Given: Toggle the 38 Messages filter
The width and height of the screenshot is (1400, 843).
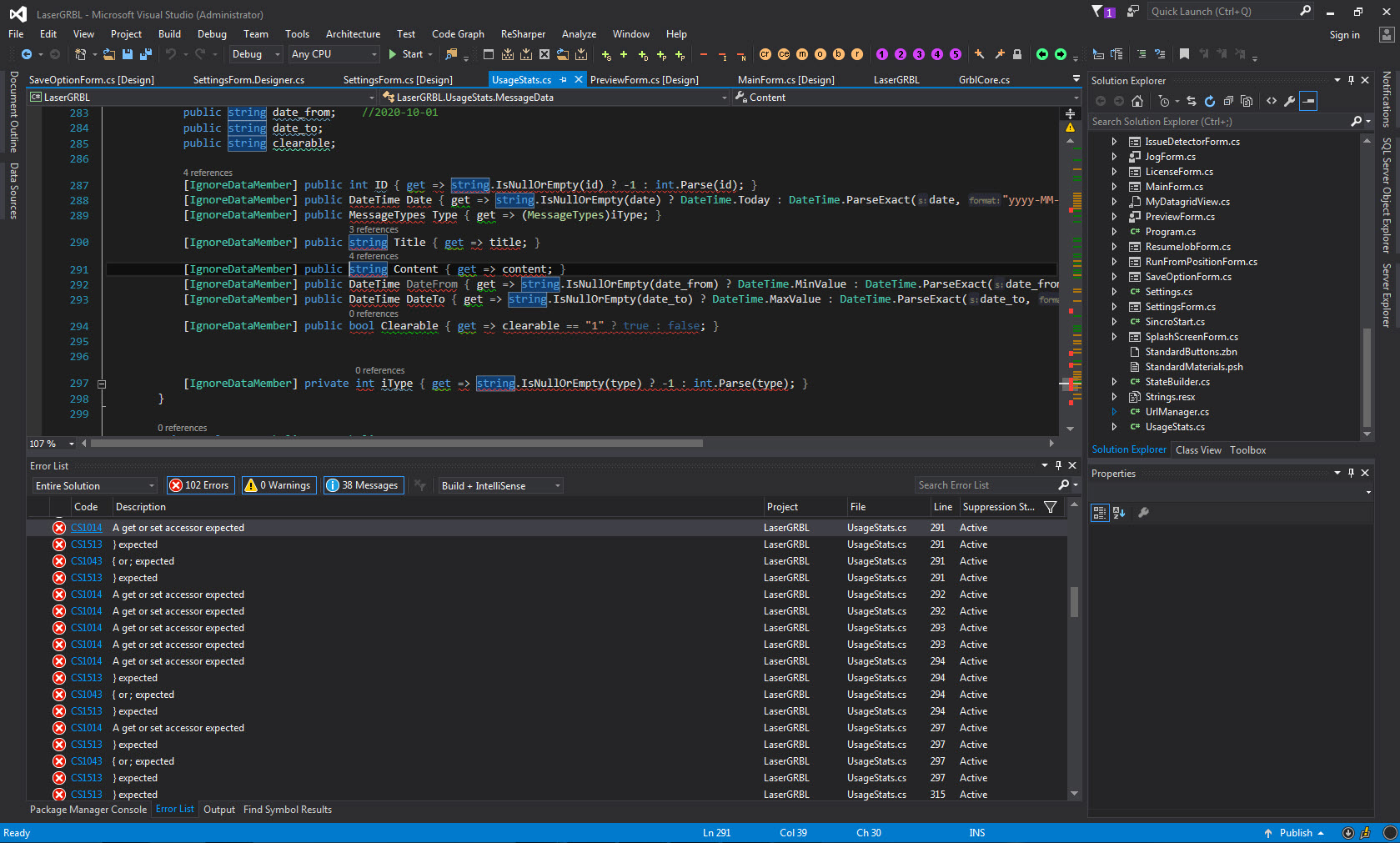Looking at the screenshot, I should (364, 484).
